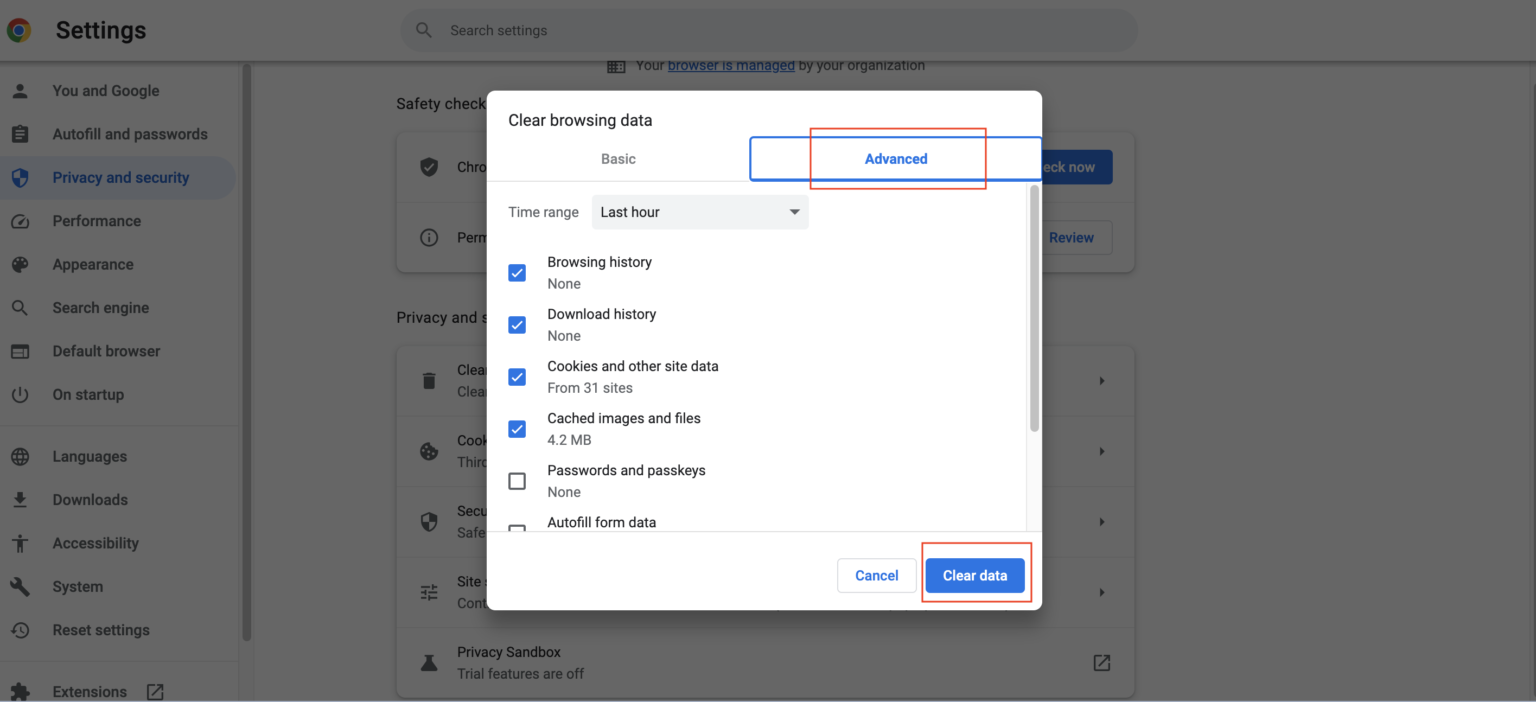1536x702 pixels.
Task: Switch to the Advanced tab
Action: [x=895, y=158]
